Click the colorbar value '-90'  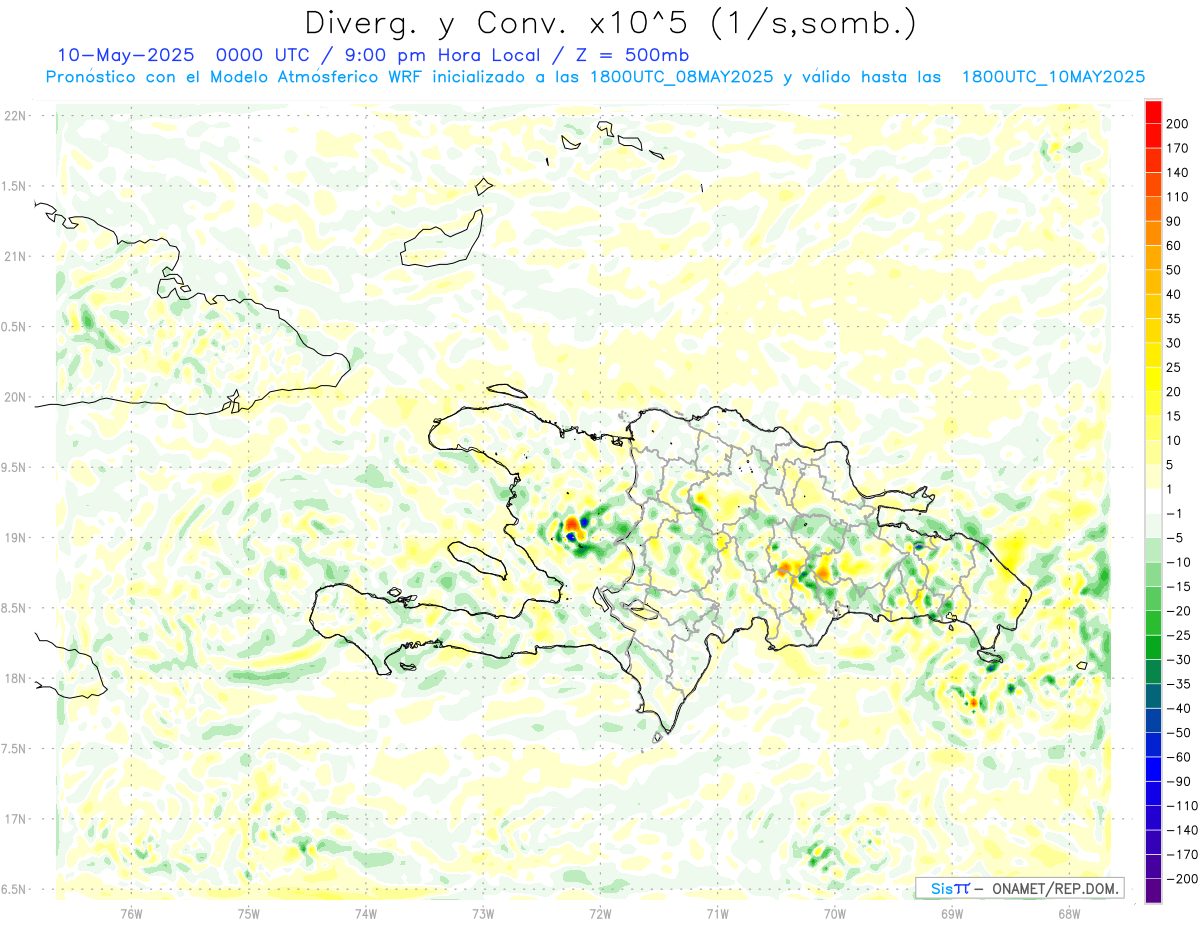point(1177,782)
